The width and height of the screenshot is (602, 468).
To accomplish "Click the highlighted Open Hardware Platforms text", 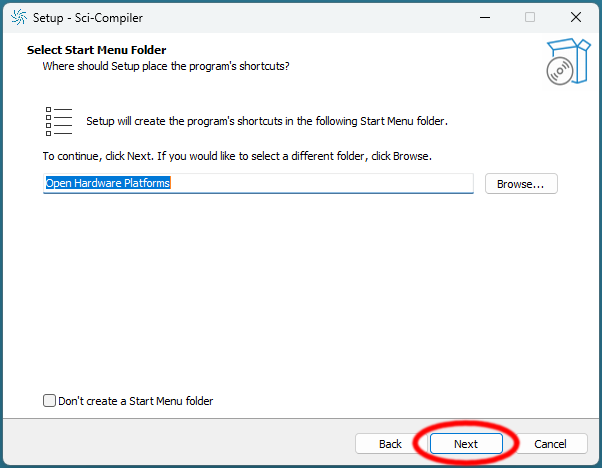I will pyautogui.click(x=108, y=183).
